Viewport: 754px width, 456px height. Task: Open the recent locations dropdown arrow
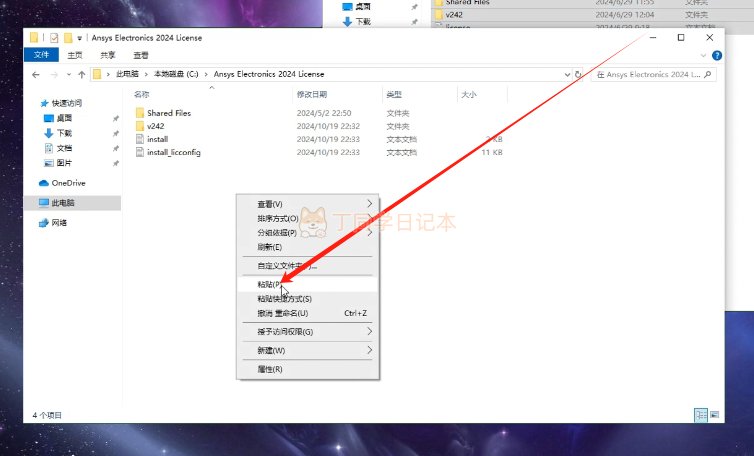69,75
